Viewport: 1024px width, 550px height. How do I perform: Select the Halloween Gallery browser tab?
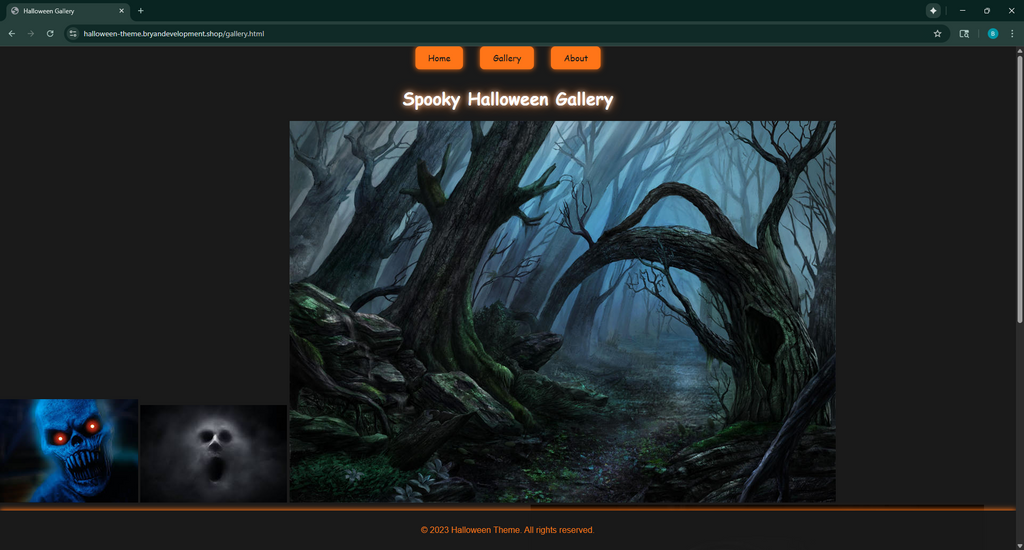tap(62, 11)
